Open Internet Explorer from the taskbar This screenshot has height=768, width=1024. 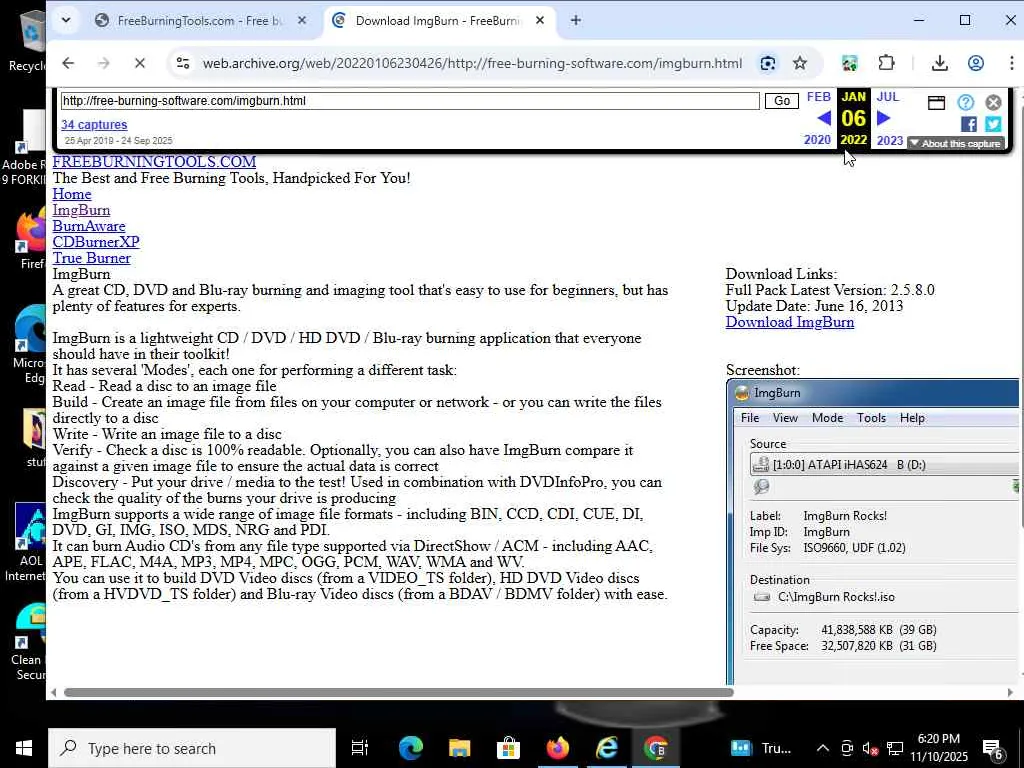point(607,748)
